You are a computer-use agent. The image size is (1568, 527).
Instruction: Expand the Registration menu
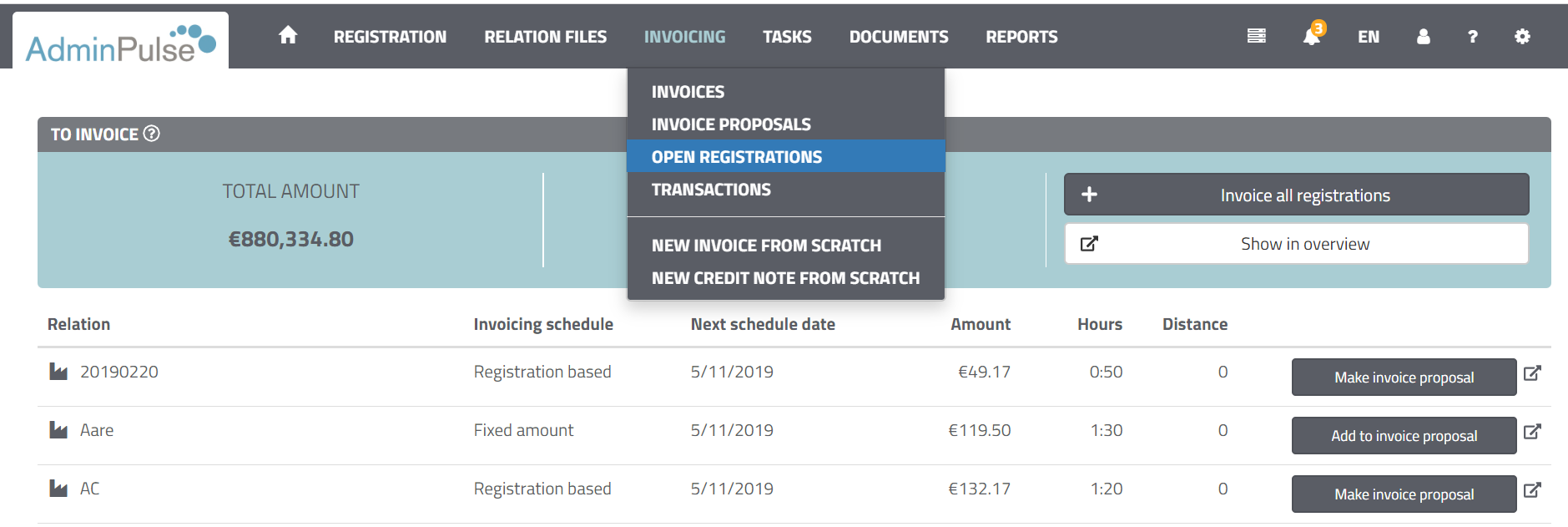pyautogui.click(x=390, y=37)
